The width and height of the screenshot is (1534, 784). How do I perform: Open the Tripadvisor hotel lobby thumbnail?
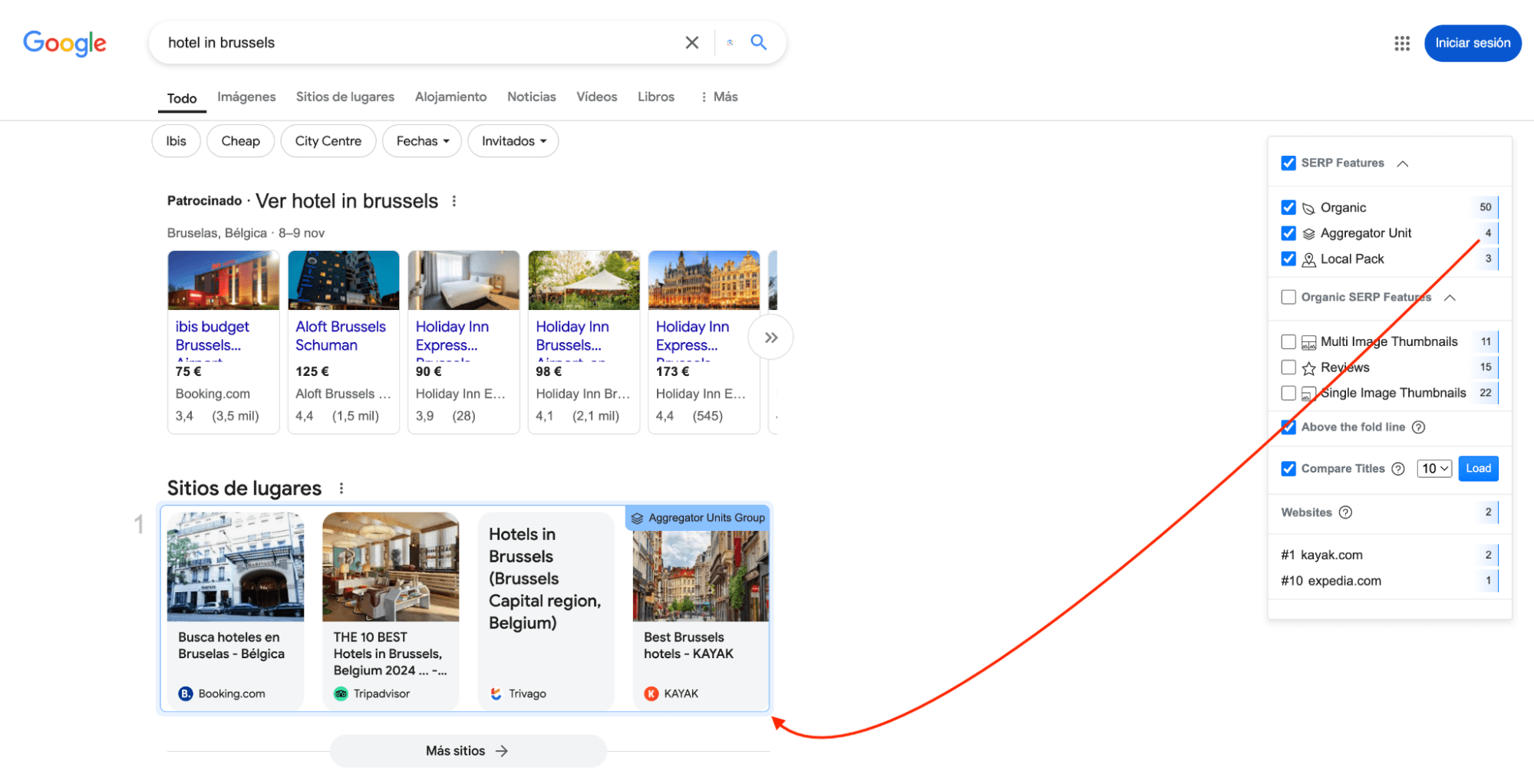coord(391,567)
